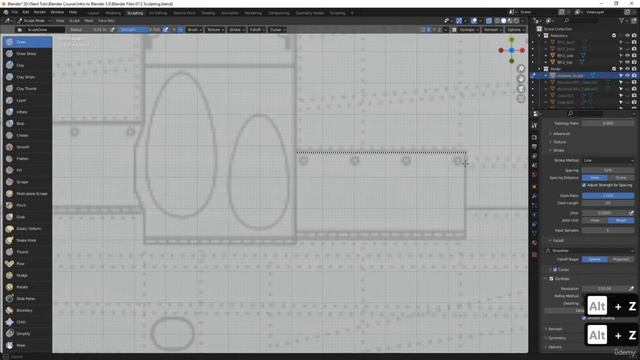The width and height of the screenshot is (640, 360).
Task: Select the Pose brush
Action: 27,264
